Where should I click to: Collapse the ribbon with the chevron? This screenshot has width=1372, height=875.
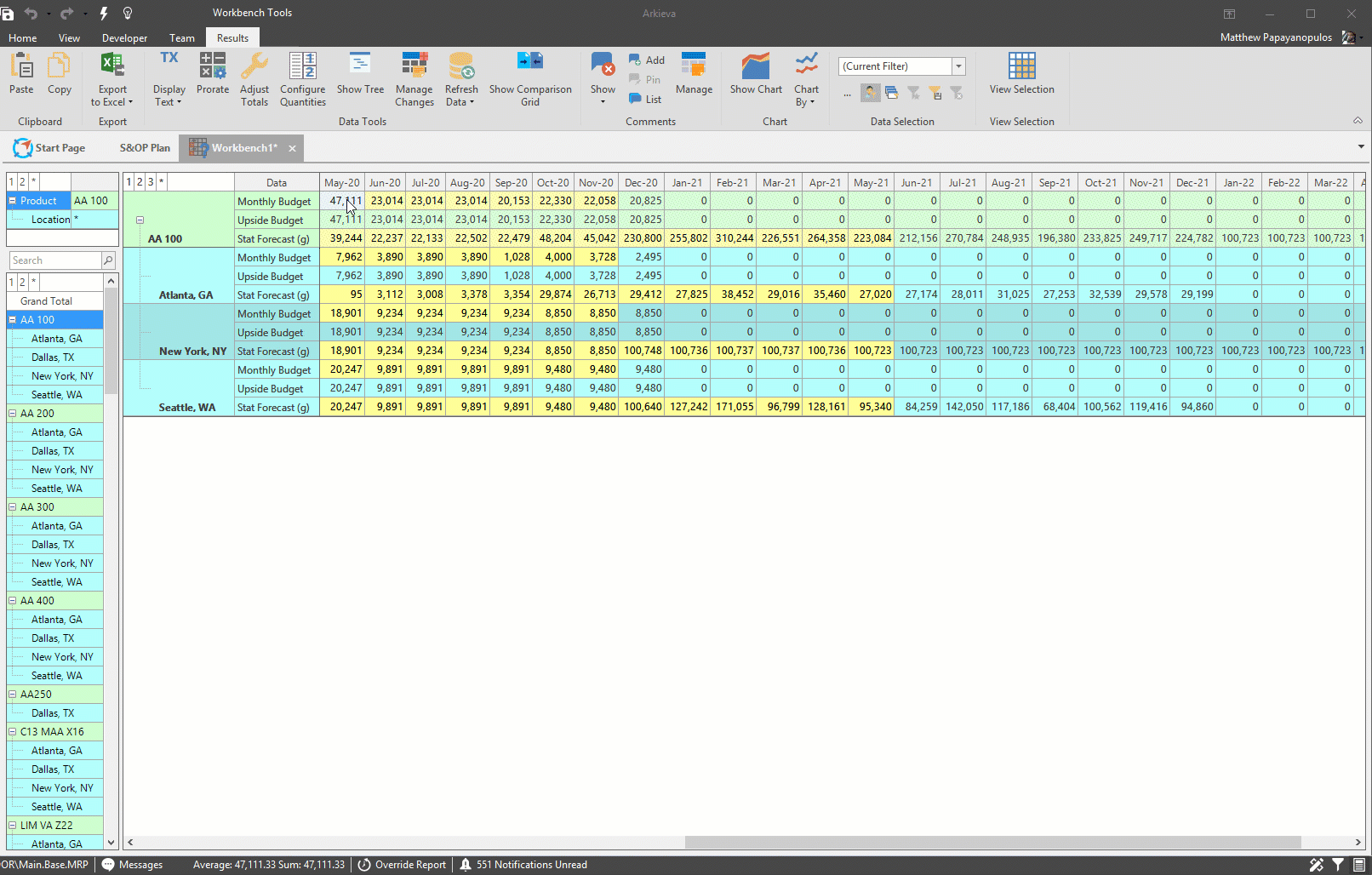[1358, 121]
